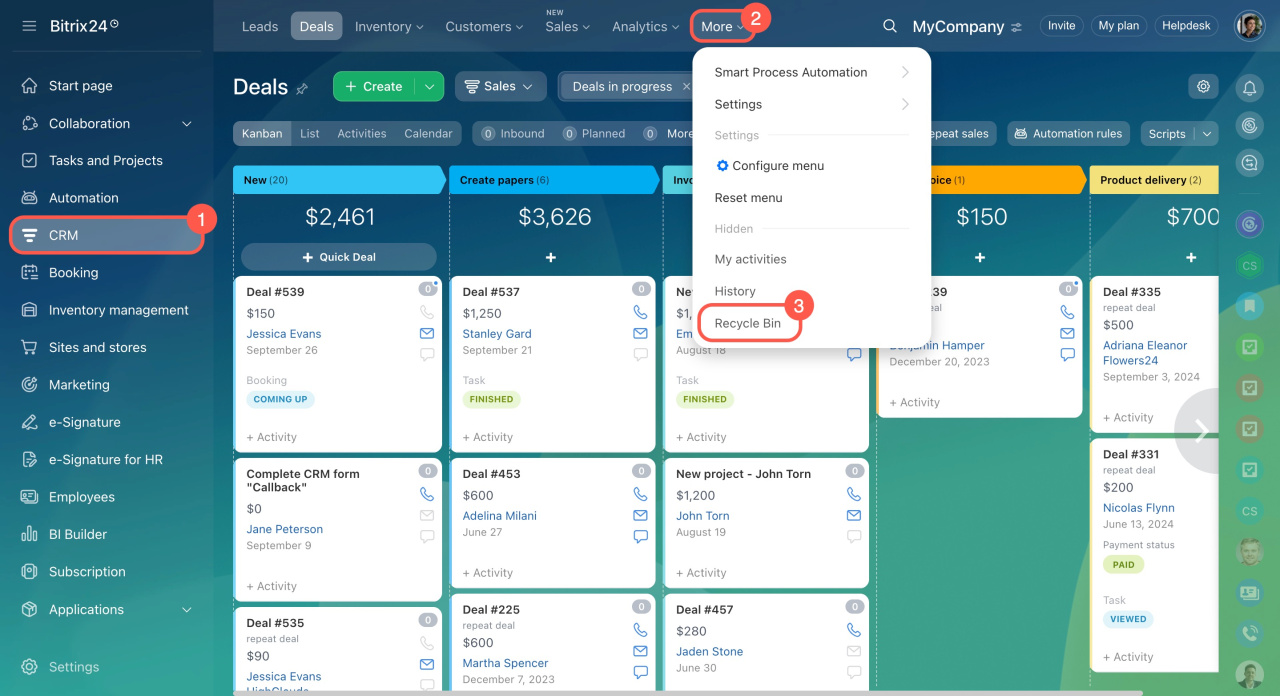
Task: Open user profile avatar at top right
Action: point(1249,26)
